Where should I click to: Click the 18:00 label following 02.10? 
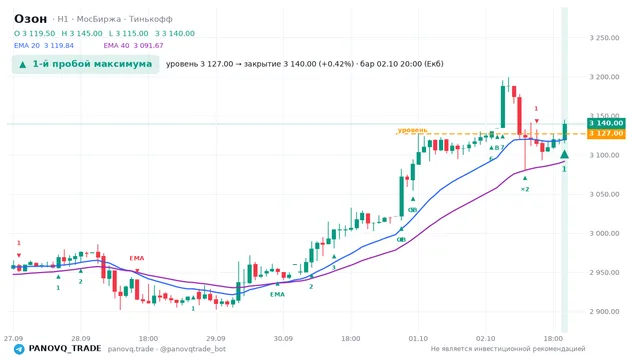tap(553, 338)
